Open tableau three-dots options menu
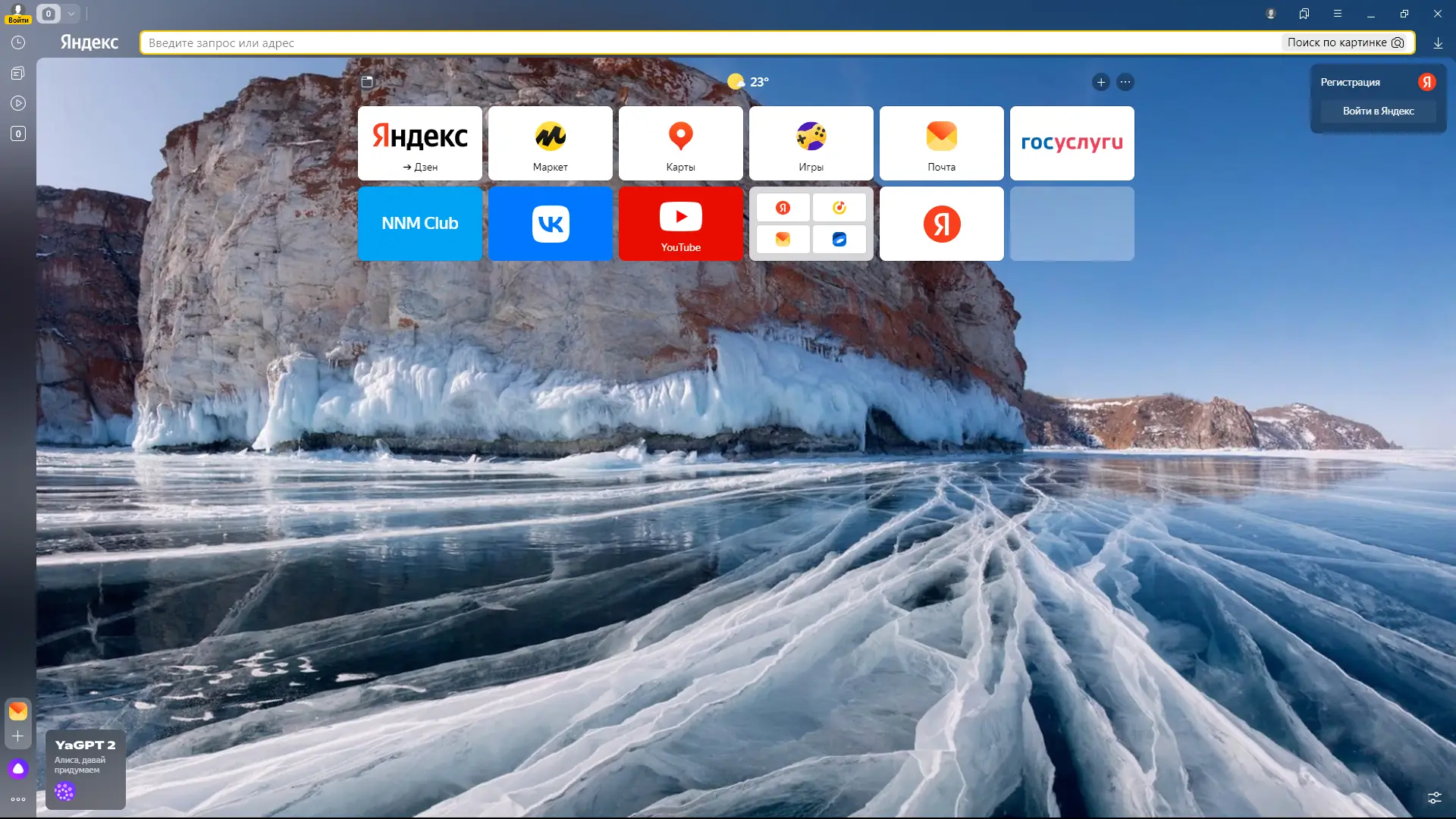 1125,82
